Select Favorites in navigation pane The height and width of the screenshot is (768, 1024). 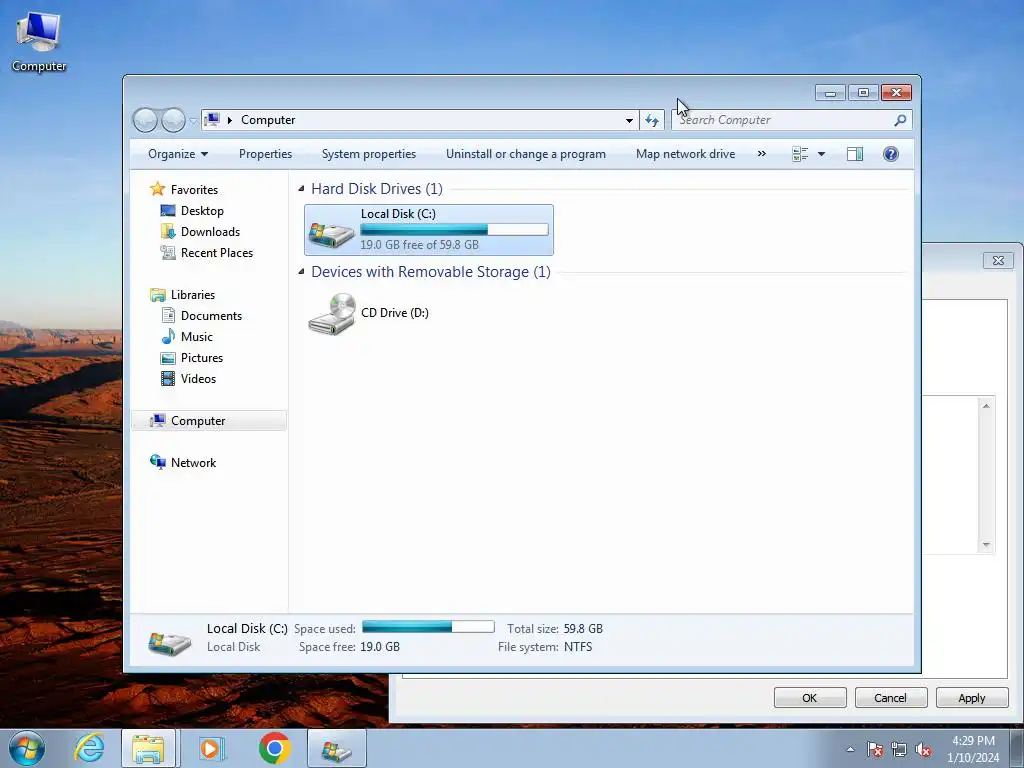(x=194, y=189)
